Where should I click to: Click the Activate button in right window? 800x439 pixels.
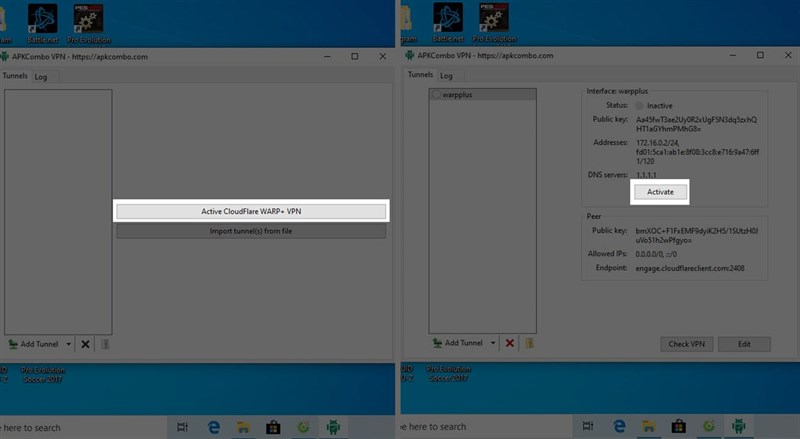[660, 192]
